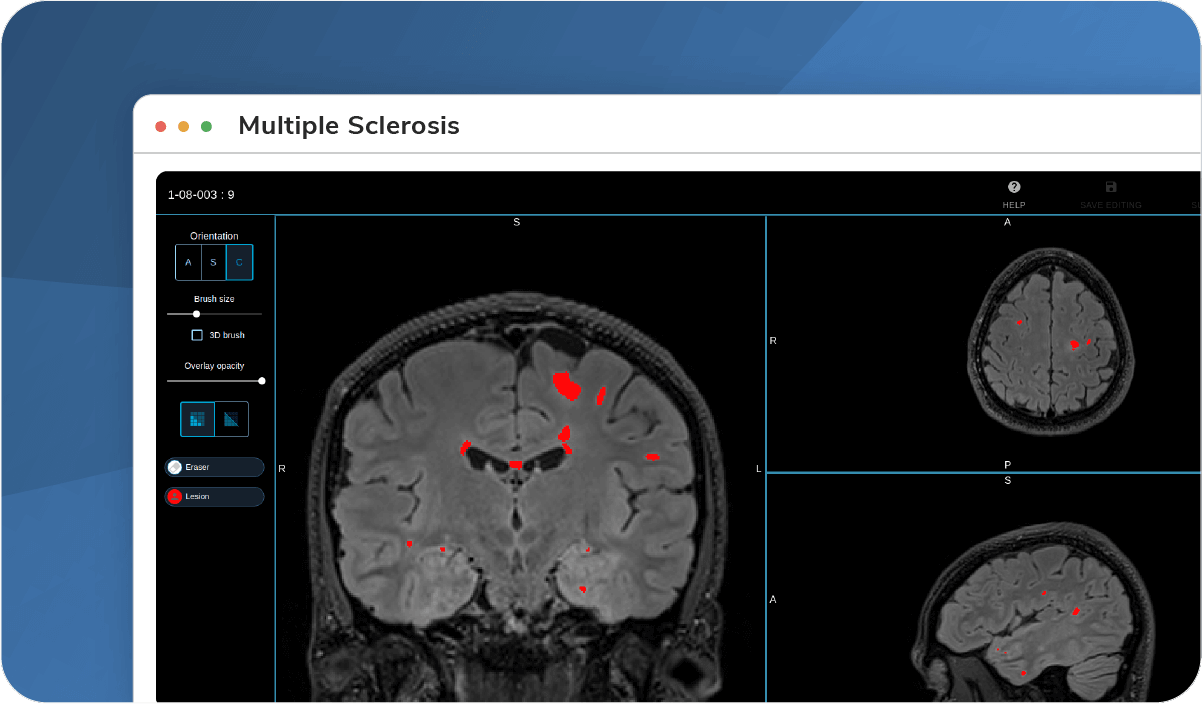This screenshot has width=1202, height=704.
Task: Click the red lesion swatch icon
Action: click(175, 496)
